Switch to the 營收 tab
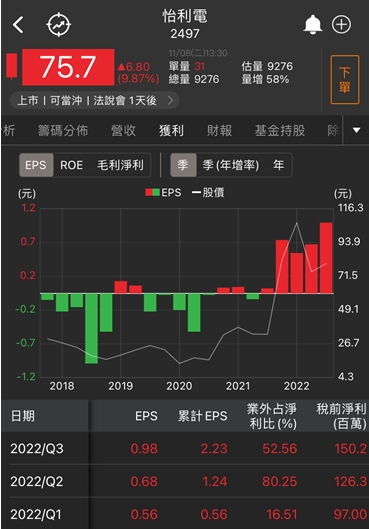 click(123, 131)
